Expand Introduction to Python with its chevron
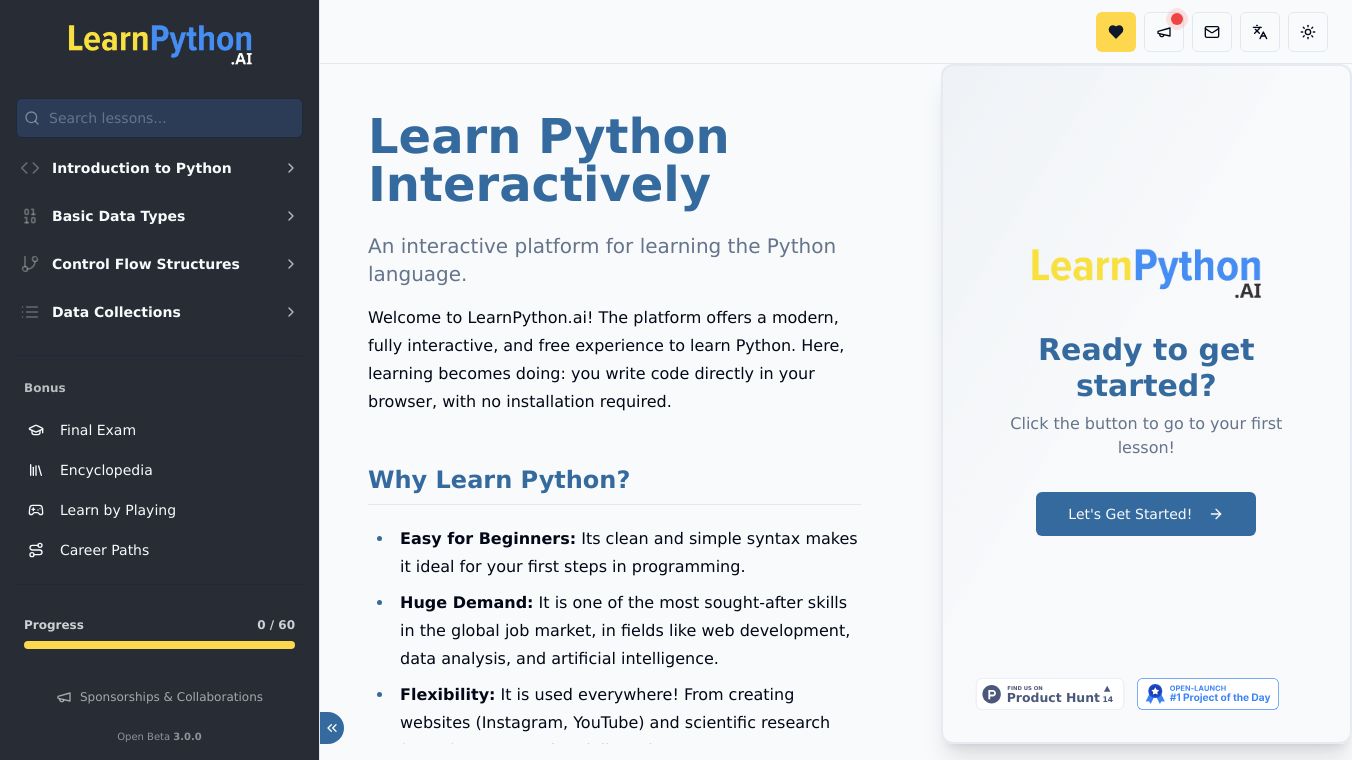The width and height of the screenshot is (1352, 760). (x=291, y=168)
